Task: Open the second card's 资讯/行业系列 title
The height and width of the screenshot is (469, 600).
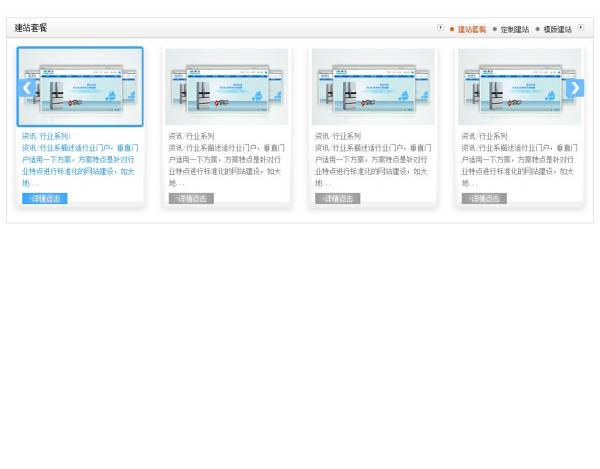Action: tap(191, 135)
